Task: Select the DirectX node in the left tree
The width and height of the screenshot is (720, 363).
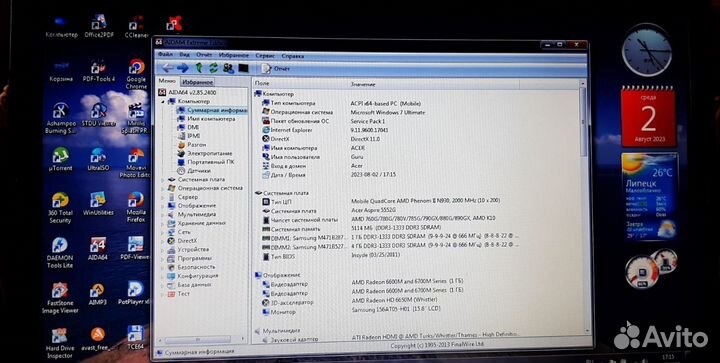Action: click(x=182, y=241)
